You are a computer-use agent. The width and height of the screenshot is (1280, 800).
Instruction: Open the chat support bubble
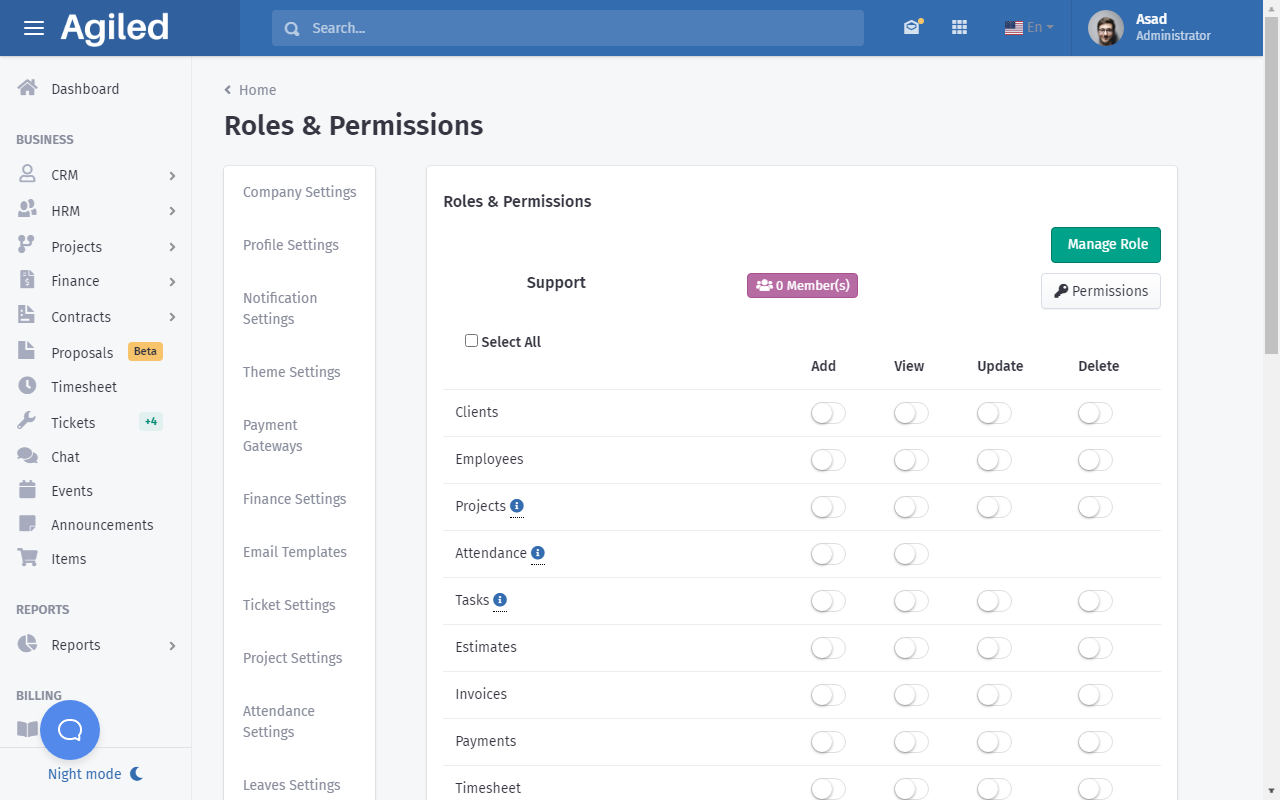(x=70, y=730)
